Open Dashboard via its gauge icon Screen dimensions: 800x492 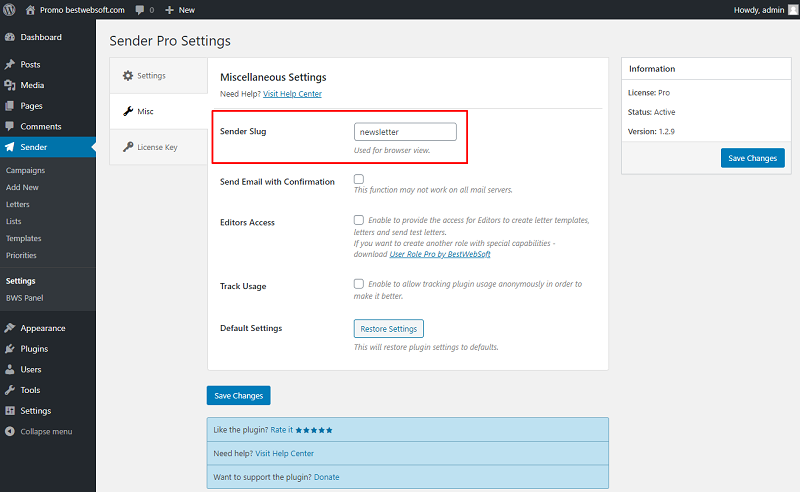[10, 37]
